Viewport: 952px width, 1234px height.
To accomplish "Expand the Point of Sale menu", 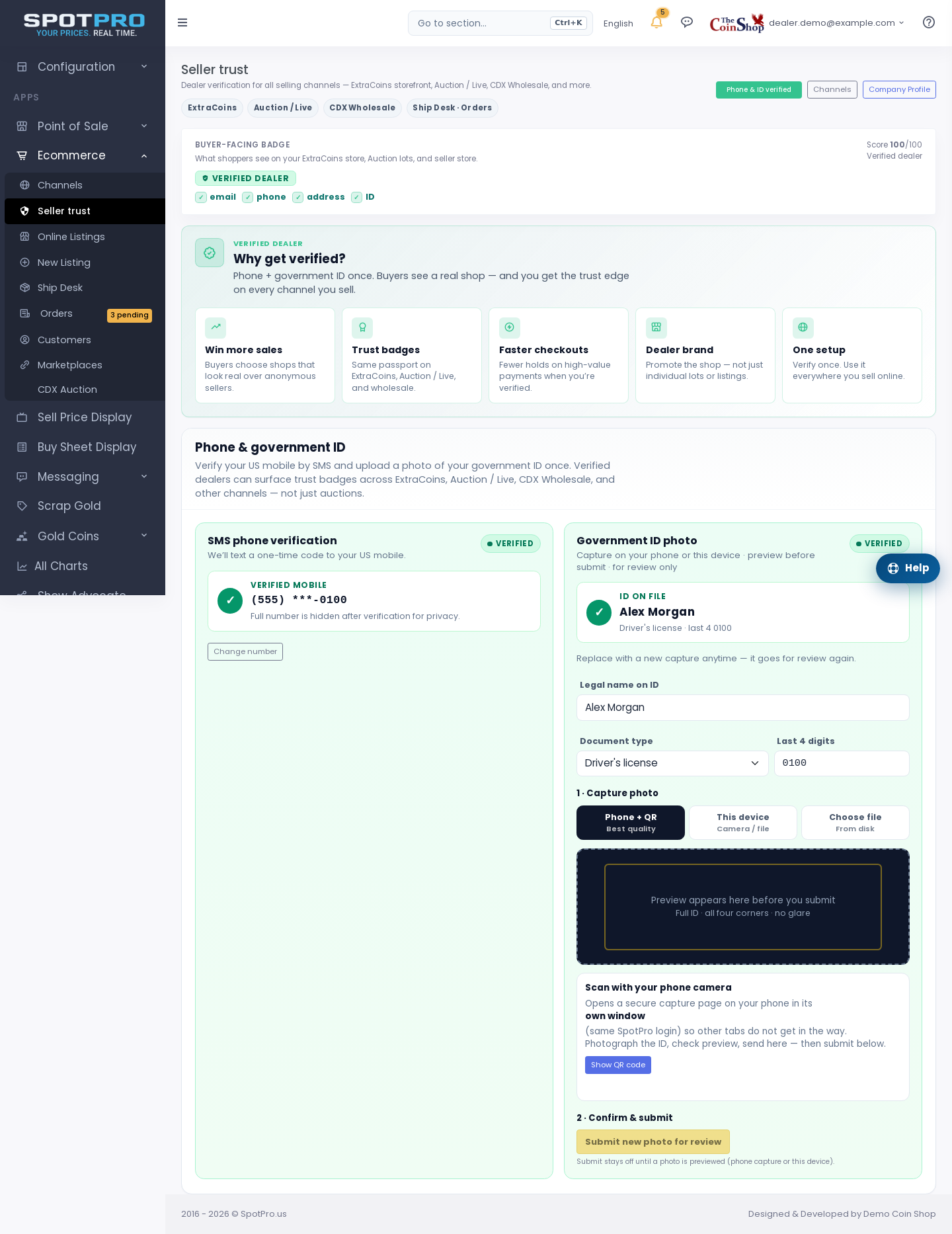I will point(83,126).
